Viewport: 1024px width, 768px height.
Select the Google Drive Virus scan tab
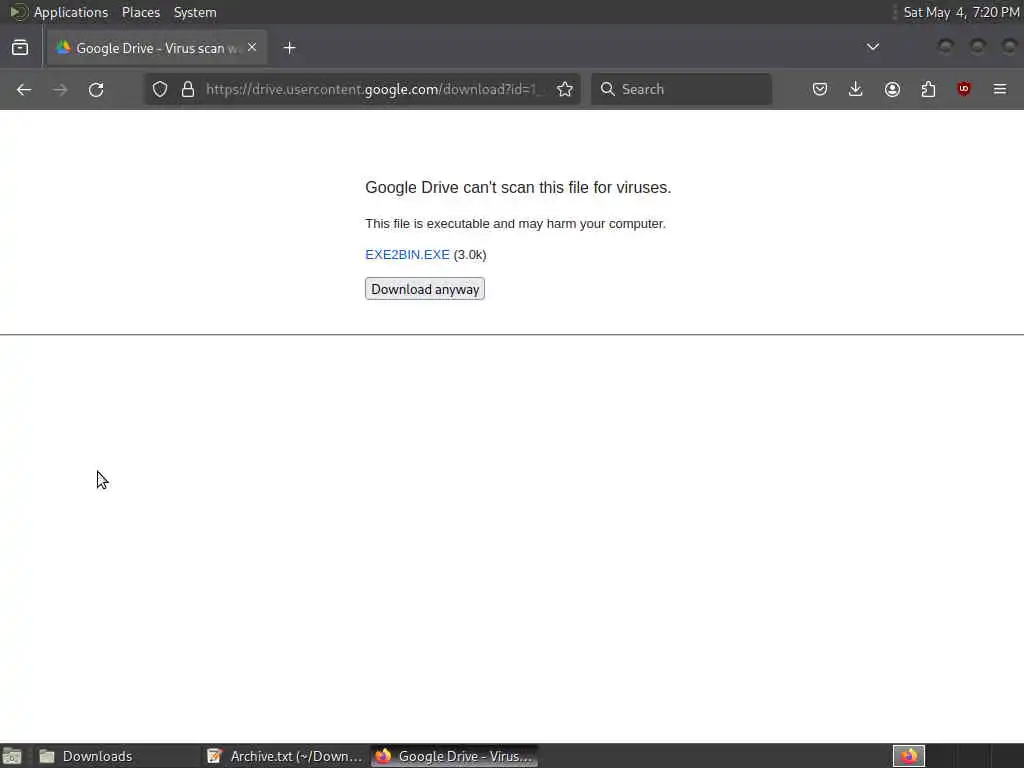(157, 48)
